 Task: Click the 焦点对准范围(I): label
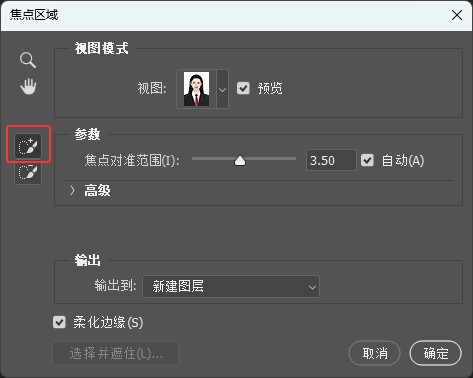click(132, 160)
